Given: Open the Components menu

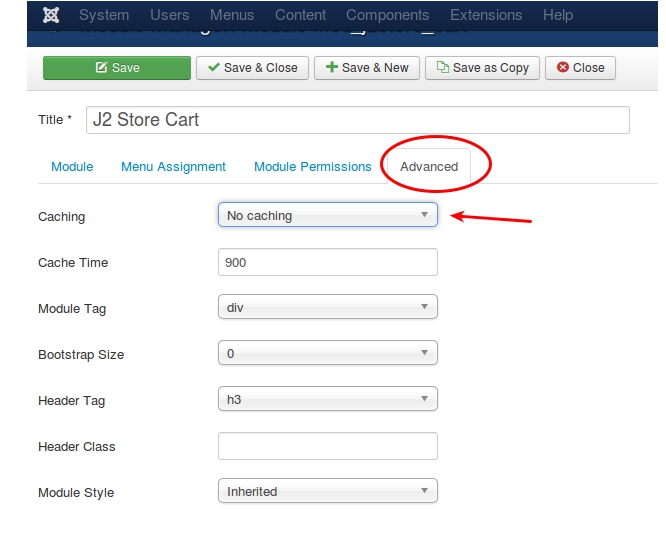Looking at the screenshot, I should click(387, 15).
